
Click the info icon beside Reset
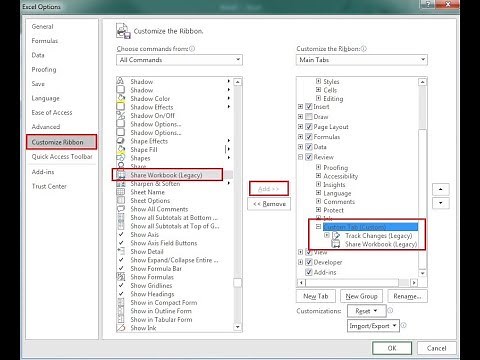(390, 310)
